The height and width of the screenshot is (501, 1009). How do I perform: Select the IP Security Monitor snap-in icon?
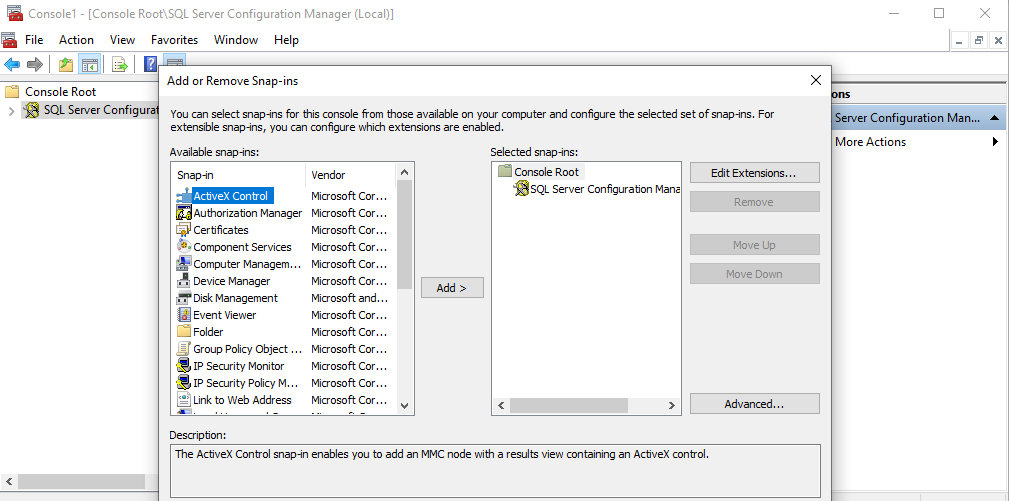click(183, 366)
